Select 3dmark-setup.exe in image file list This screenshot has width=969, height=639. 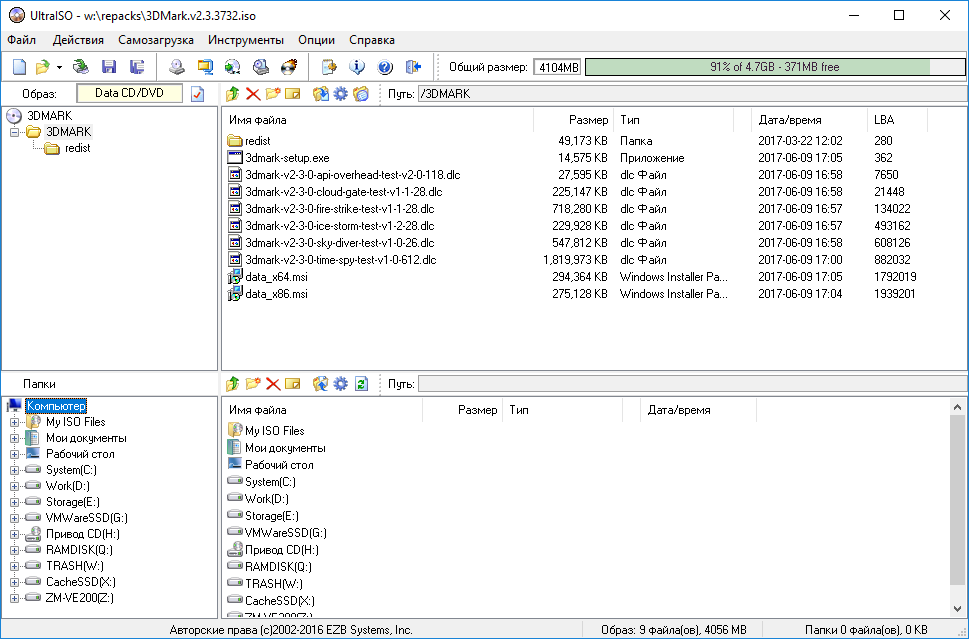tap(287, 158)
